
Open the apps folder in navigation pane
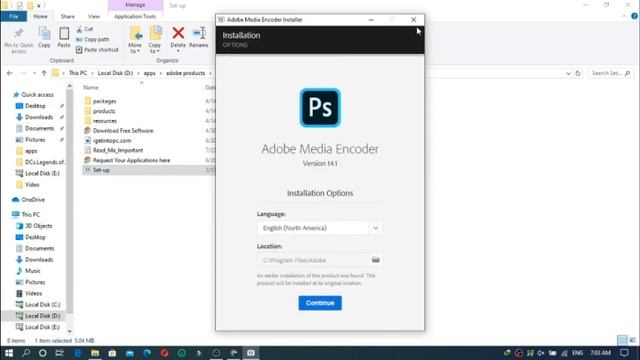pyautogui.click(x=31, y=151)
